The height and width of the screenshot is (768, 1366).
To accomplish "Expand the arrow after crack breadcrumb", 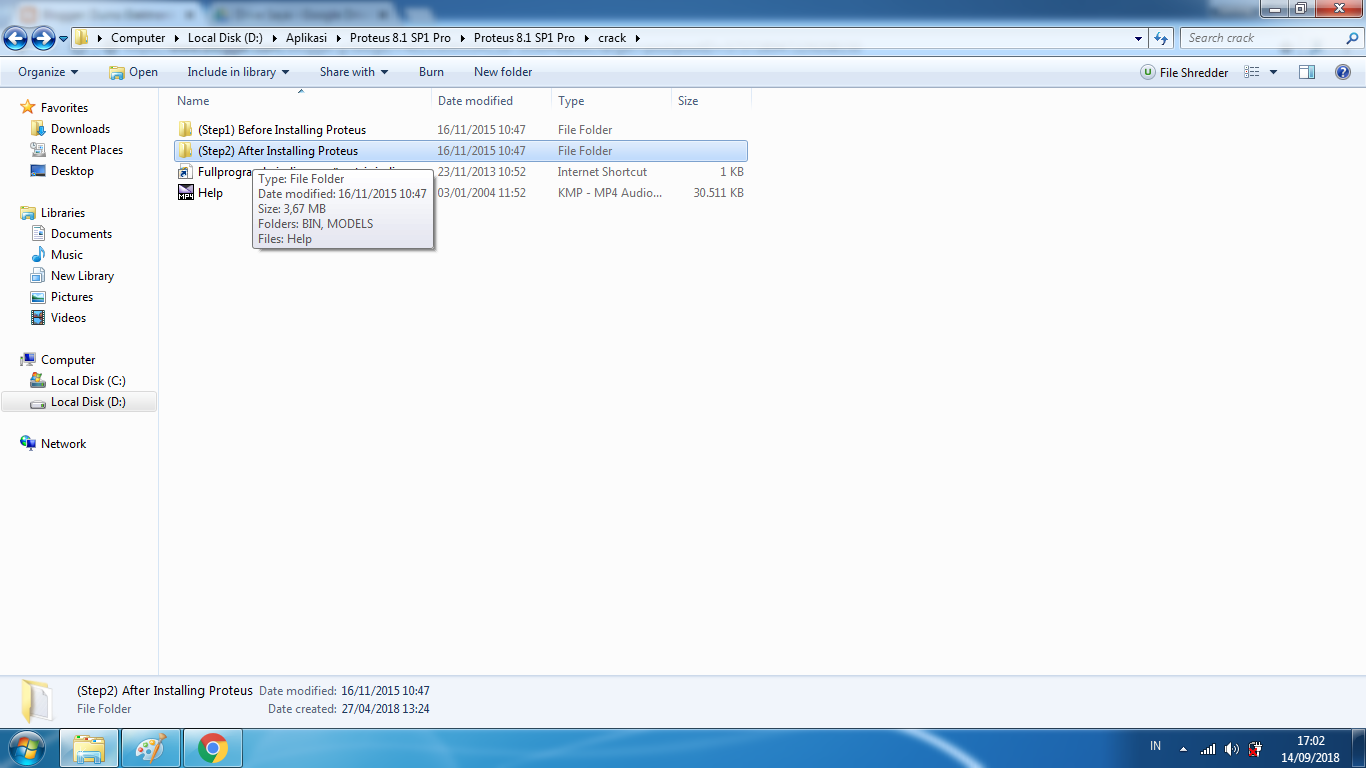I will pos(636,38).
